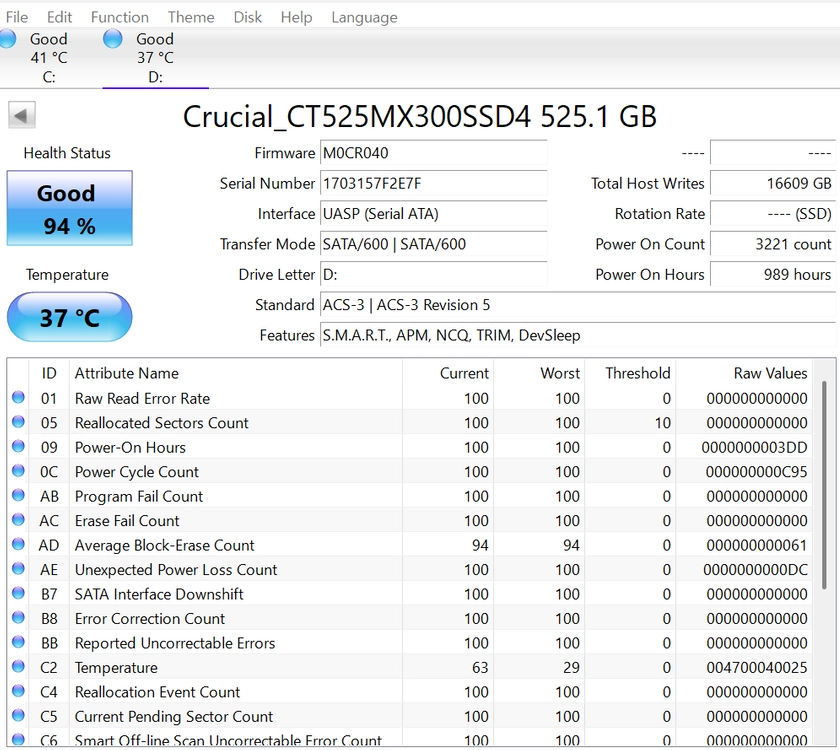Click the Interface field UASP (Serial ATA)
Screen dimensions: 840x750
(x=433, y=214)
